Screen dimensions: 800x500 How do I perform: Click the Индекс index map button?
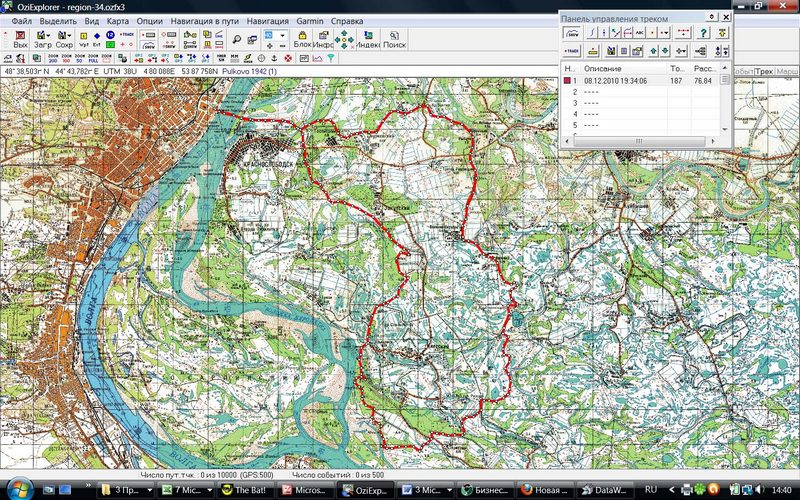[367, 39]
